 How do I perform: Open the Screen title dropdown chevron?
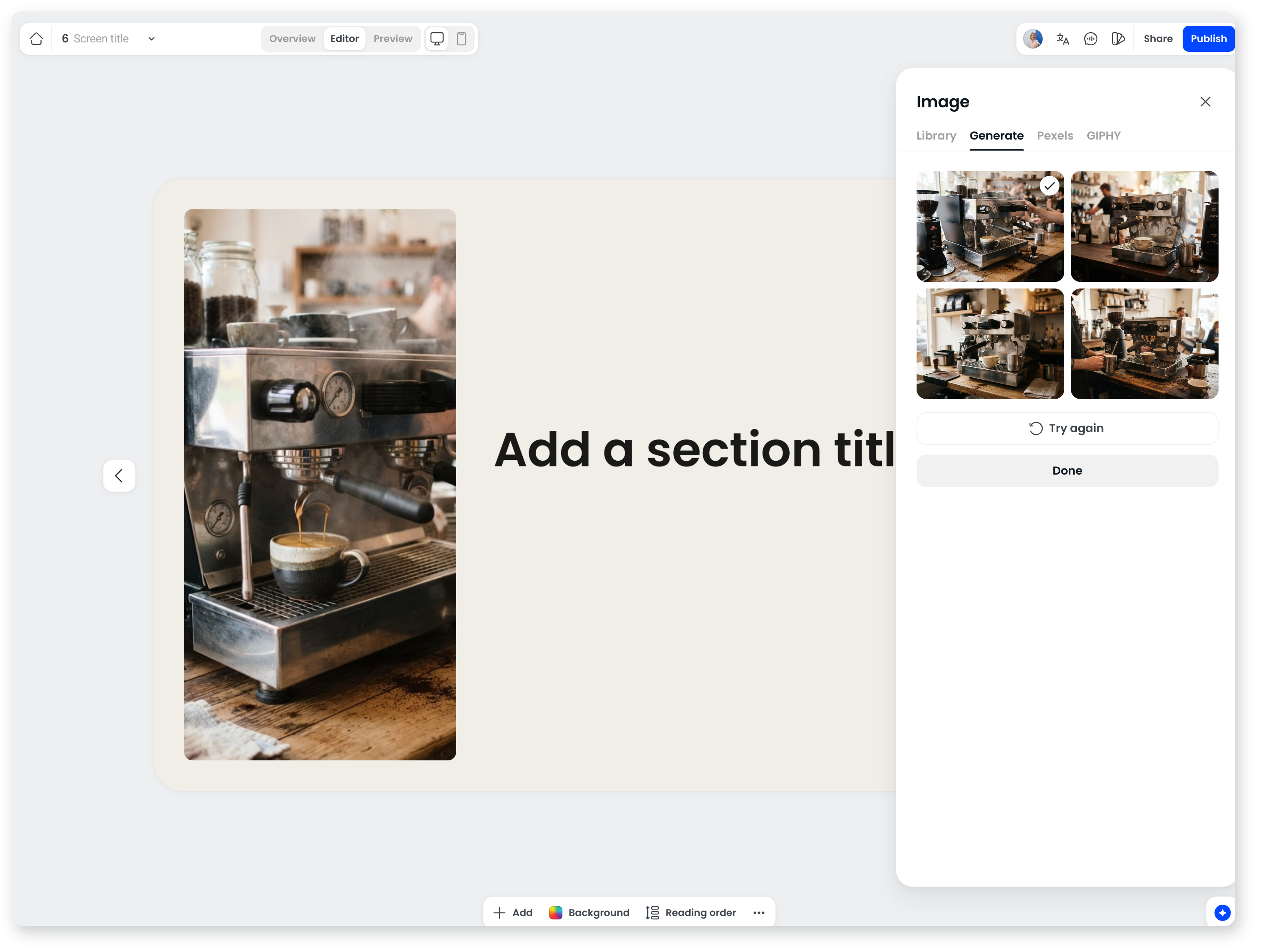pyautogui.click(x=152, y=39)
